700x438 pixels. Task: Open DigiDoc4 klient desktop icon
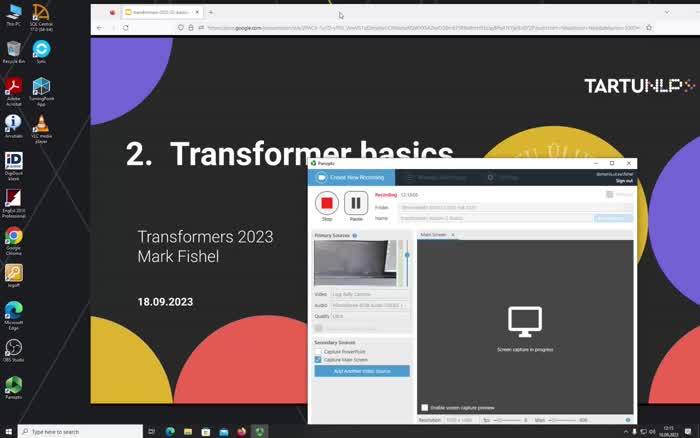(x=13, y=167)
